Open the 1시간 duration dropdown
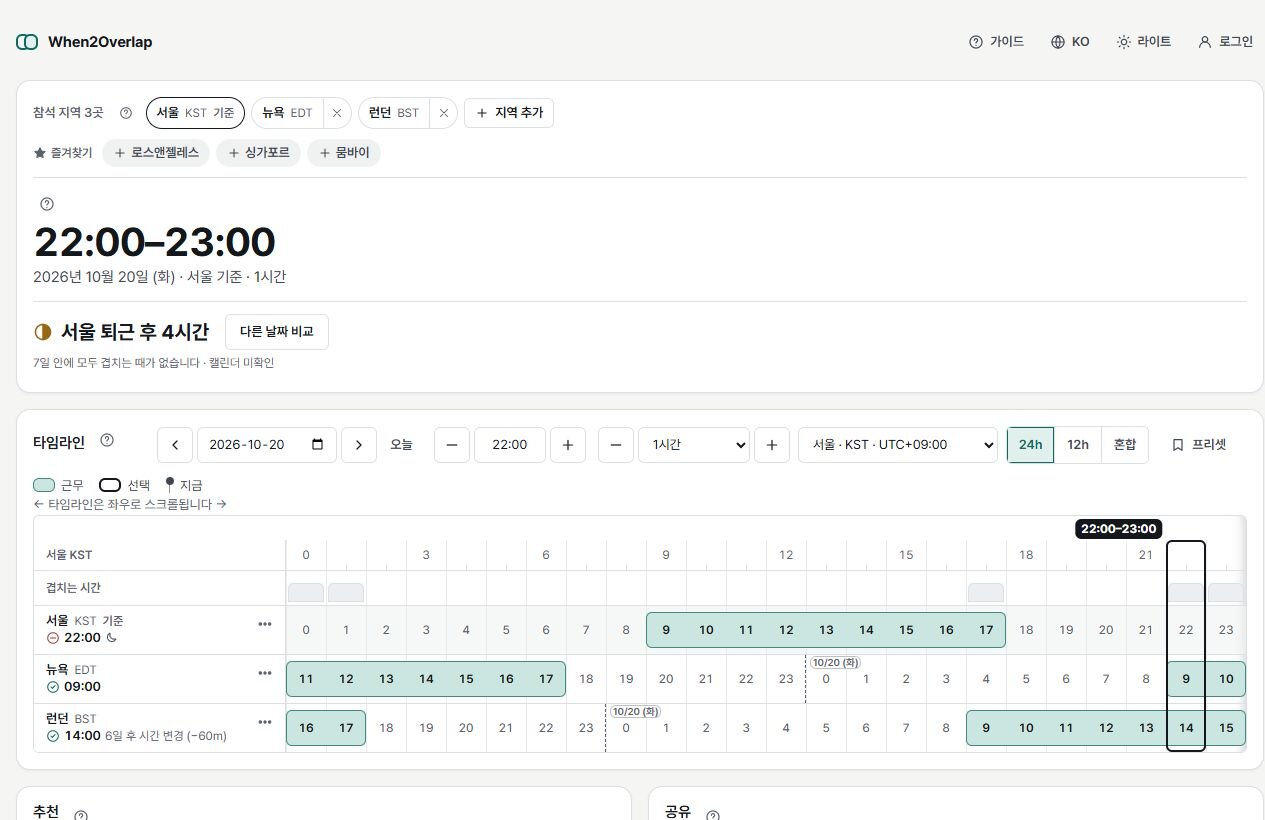This screenshot has height=820, width=1265. [x=694, y=445]
